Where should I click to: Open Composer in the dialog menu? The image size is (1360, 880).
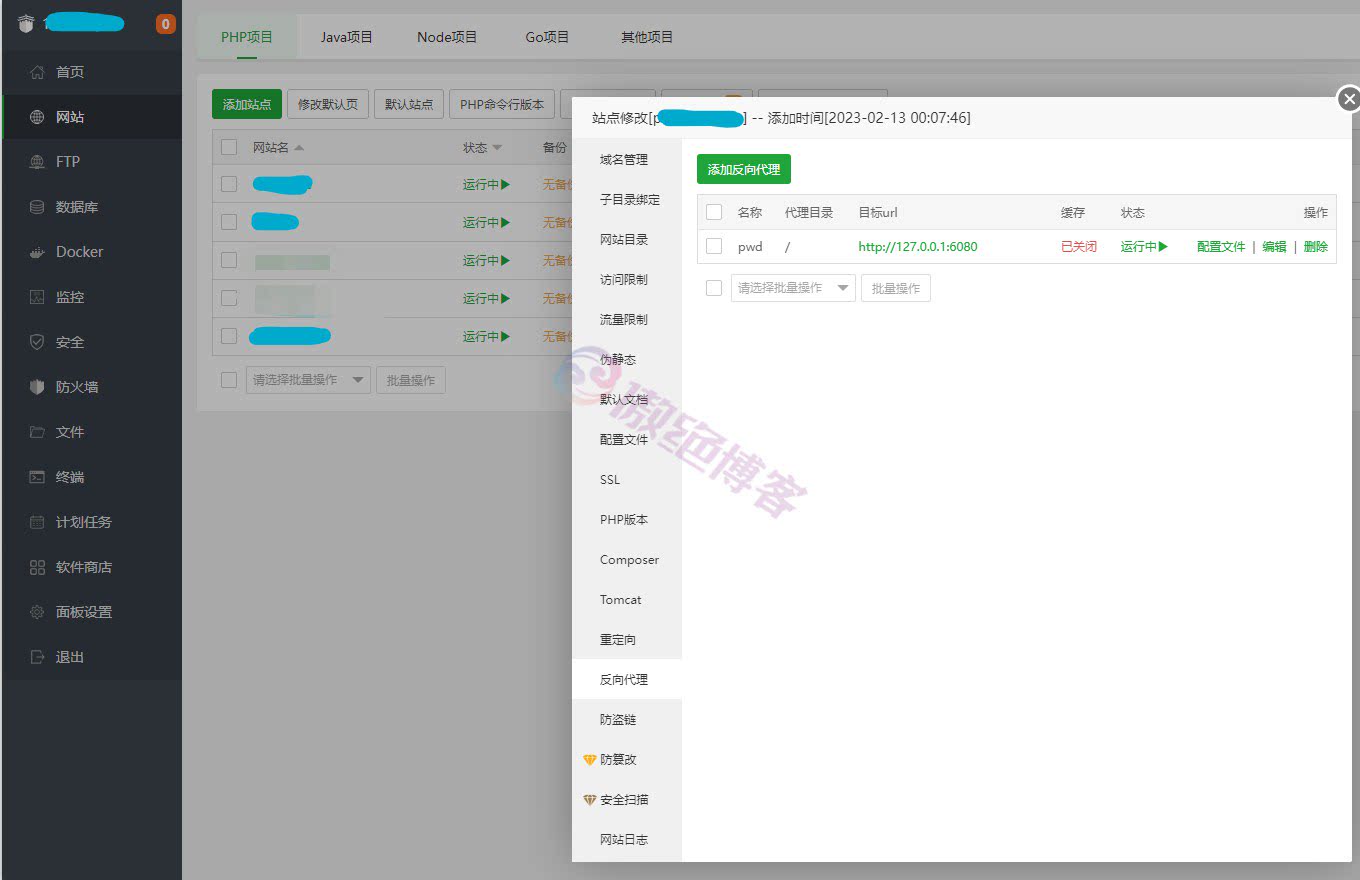627,560
